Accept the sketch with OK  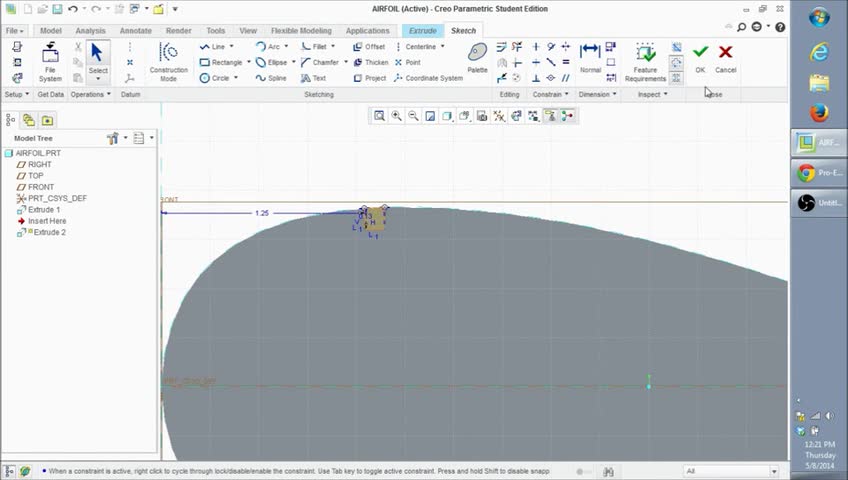tap(700, 58)
